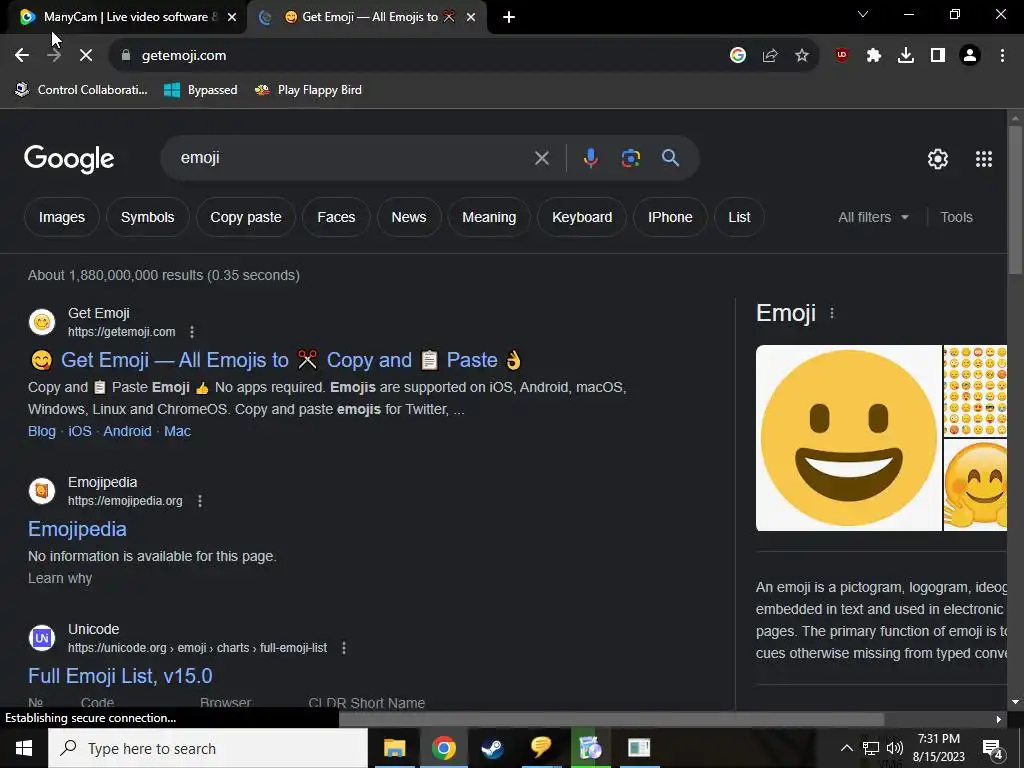The image size is (1024, 768).
Task: Select the IPhone filter chip
Action: click(x=670, y=217)
